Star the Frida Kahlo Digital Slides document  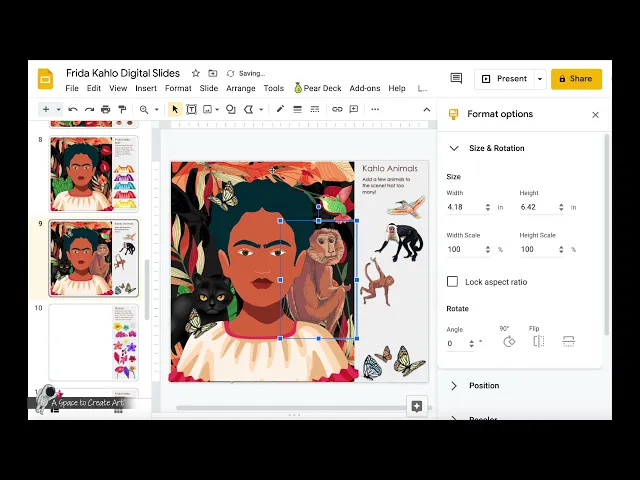196,73
